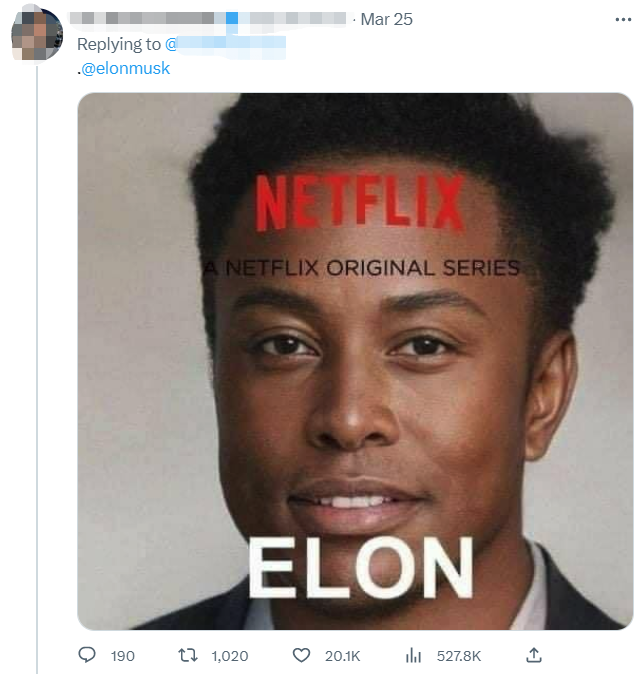Open the @elonmusk mention link

pyautogui.click(x=128, y=69)
